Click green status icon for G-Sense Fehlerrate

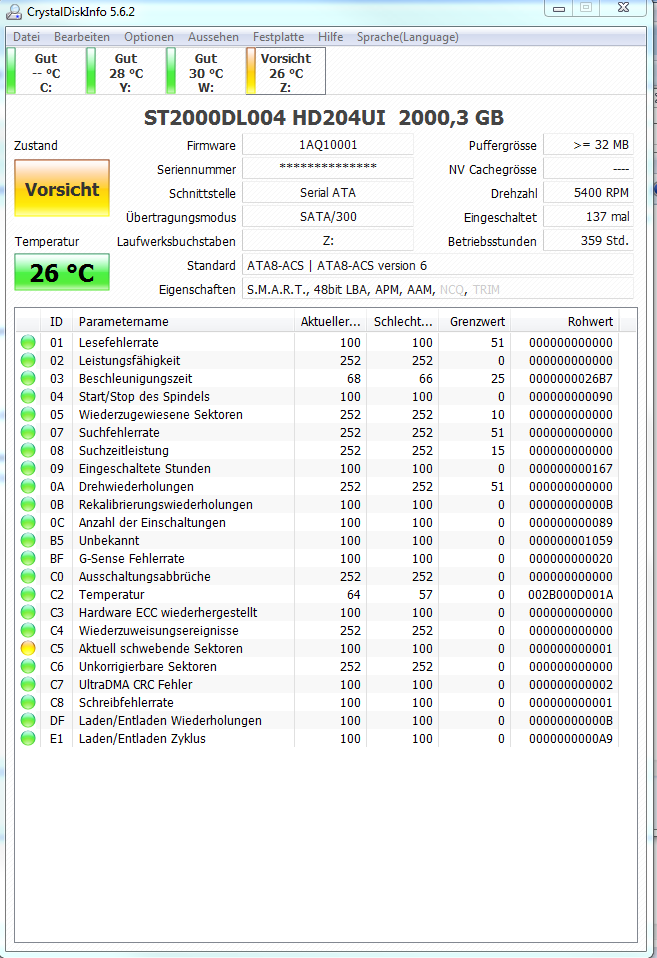click(28, 558)
